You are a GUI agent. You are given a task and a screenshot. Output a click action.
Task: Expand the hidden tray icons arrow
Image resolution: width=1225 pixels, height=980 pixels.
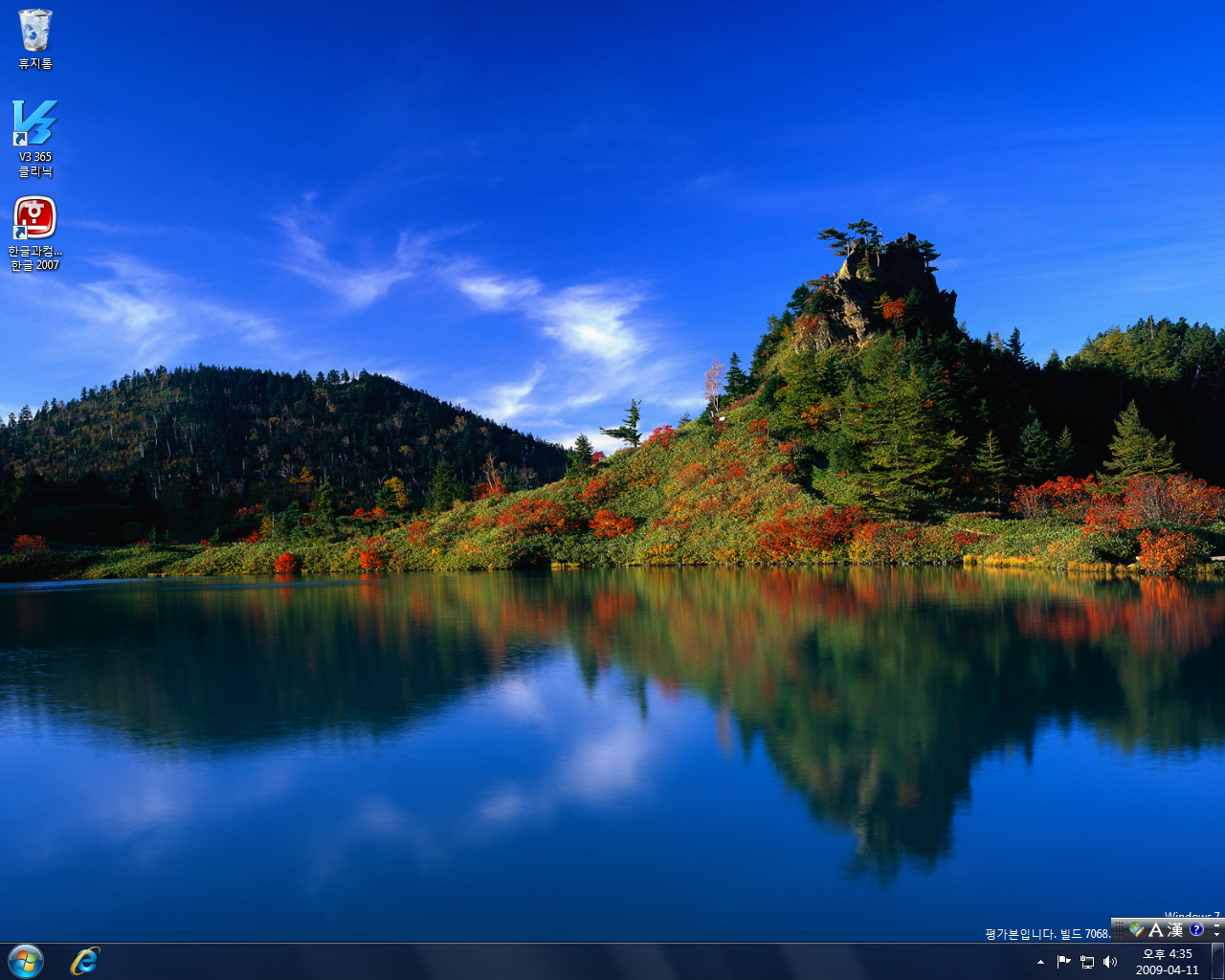tap(1040, 962)
